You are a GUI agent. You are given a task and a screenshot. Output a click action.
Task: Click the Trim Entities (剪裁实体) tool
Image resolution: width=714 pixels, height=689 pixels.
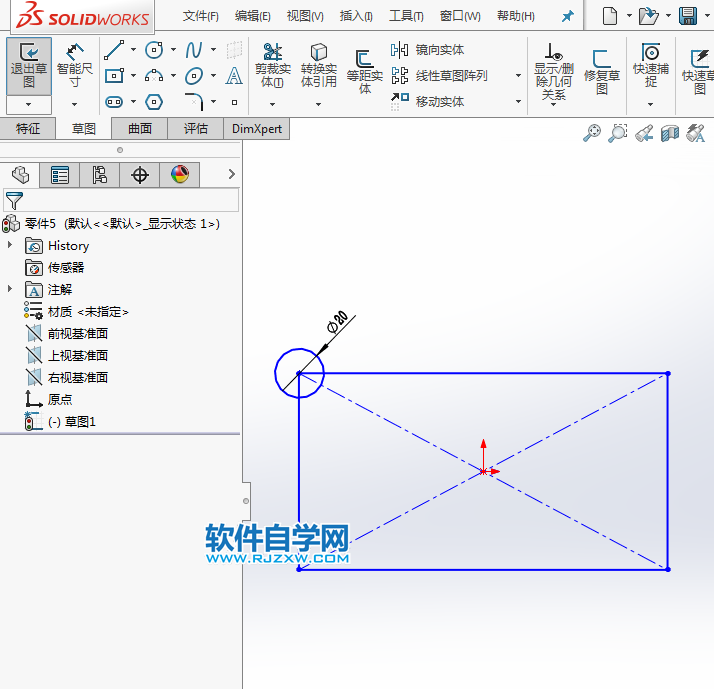pyautogui.click(x=272, y=66)
